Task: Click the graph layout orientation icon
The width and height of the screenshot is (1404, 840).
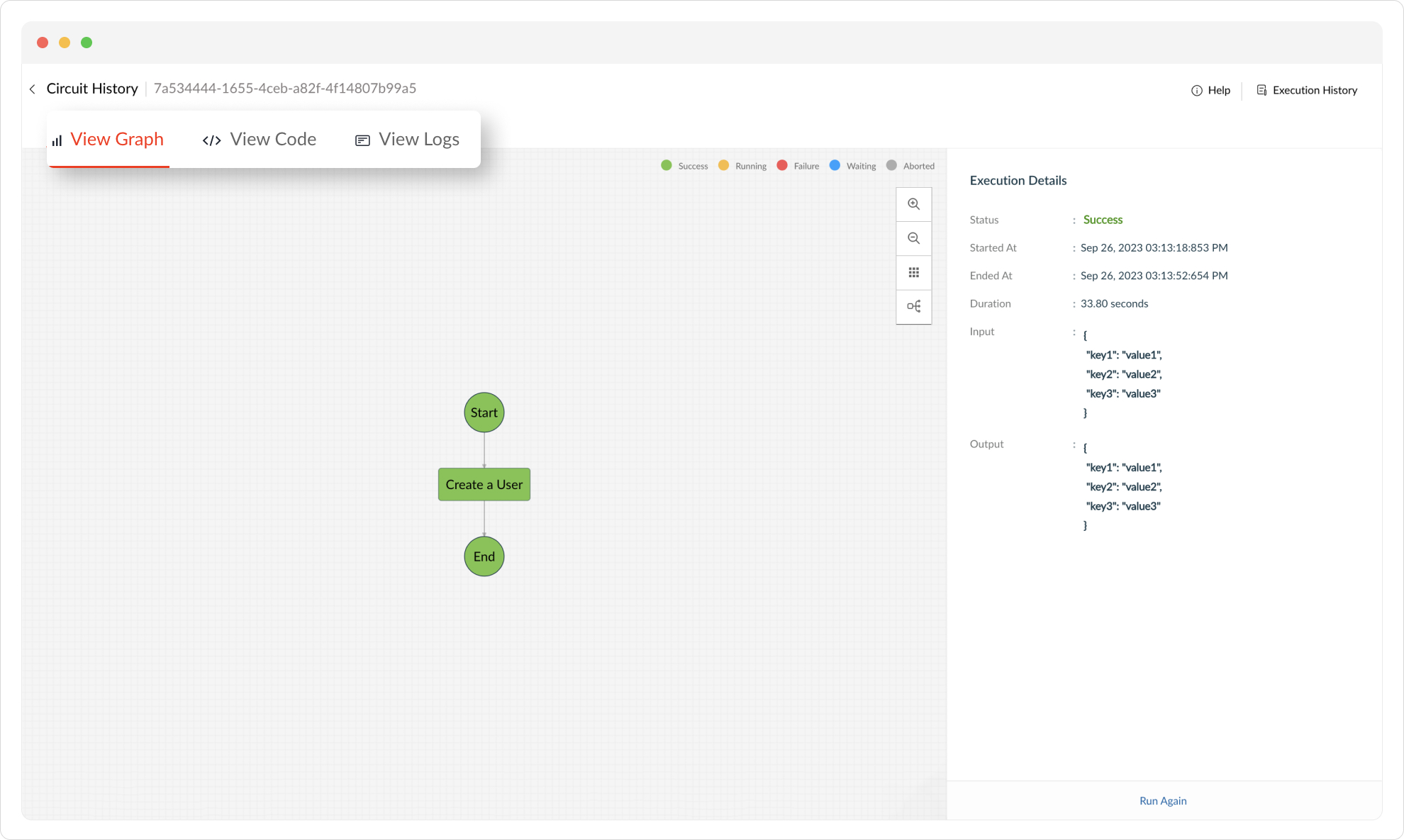Action: tap(913, 306)
